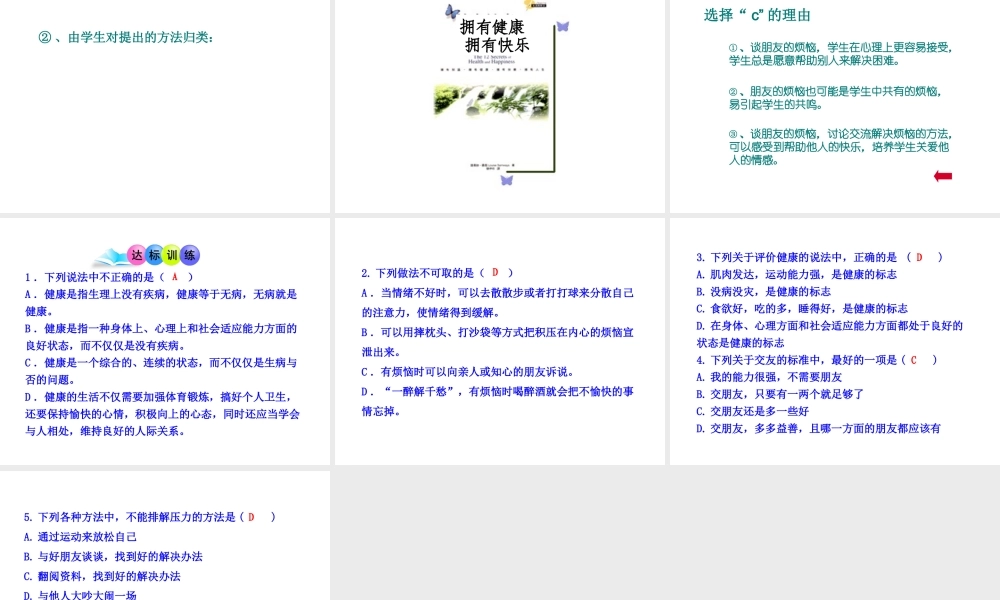The width and height of the screenshot is (1000, 600).
Task: Select reason ③ 讨论交流解决烦恼的方法
Action: [841, 147]
